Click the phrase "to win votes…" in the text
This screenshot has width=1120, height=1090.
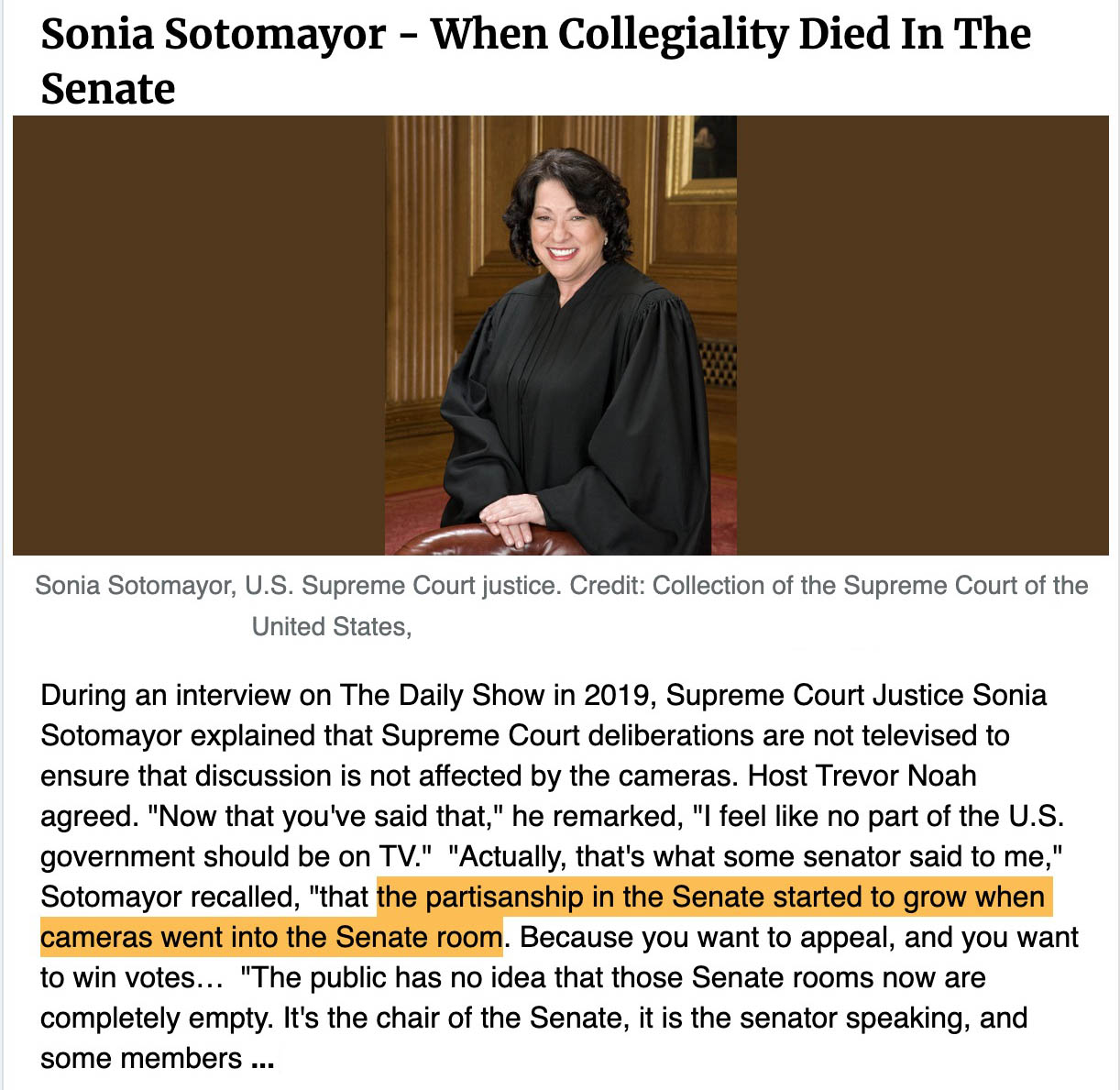(132, 977)
